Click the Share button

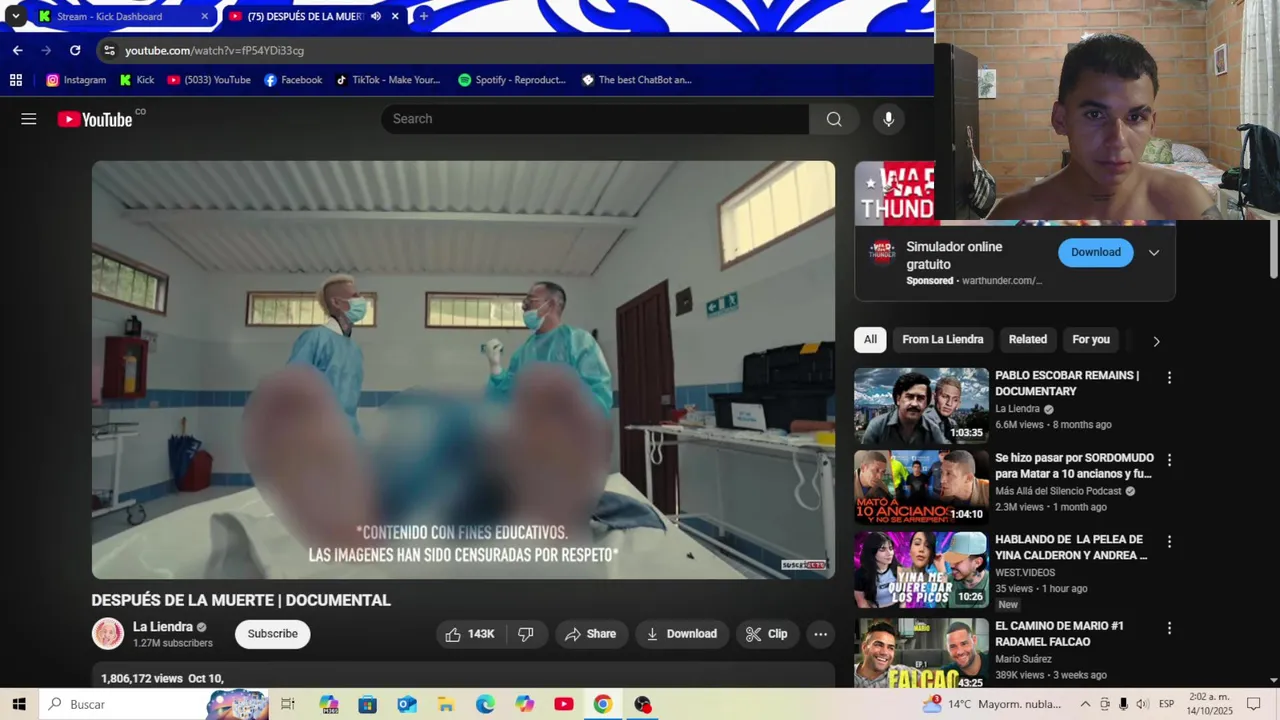coord(590,634)
